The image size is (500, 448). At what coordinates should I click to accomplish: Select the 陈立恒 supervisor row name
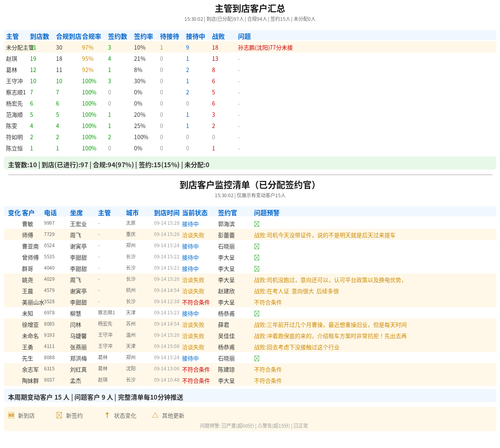(14, 149)
